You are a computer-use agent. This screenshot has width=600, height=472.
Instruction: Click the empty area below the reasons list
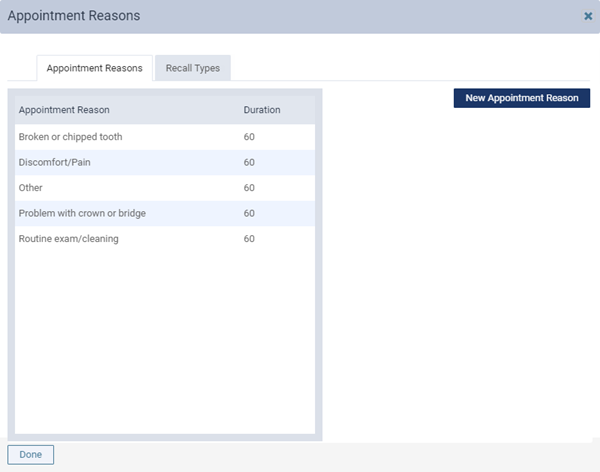click(165, 340)
